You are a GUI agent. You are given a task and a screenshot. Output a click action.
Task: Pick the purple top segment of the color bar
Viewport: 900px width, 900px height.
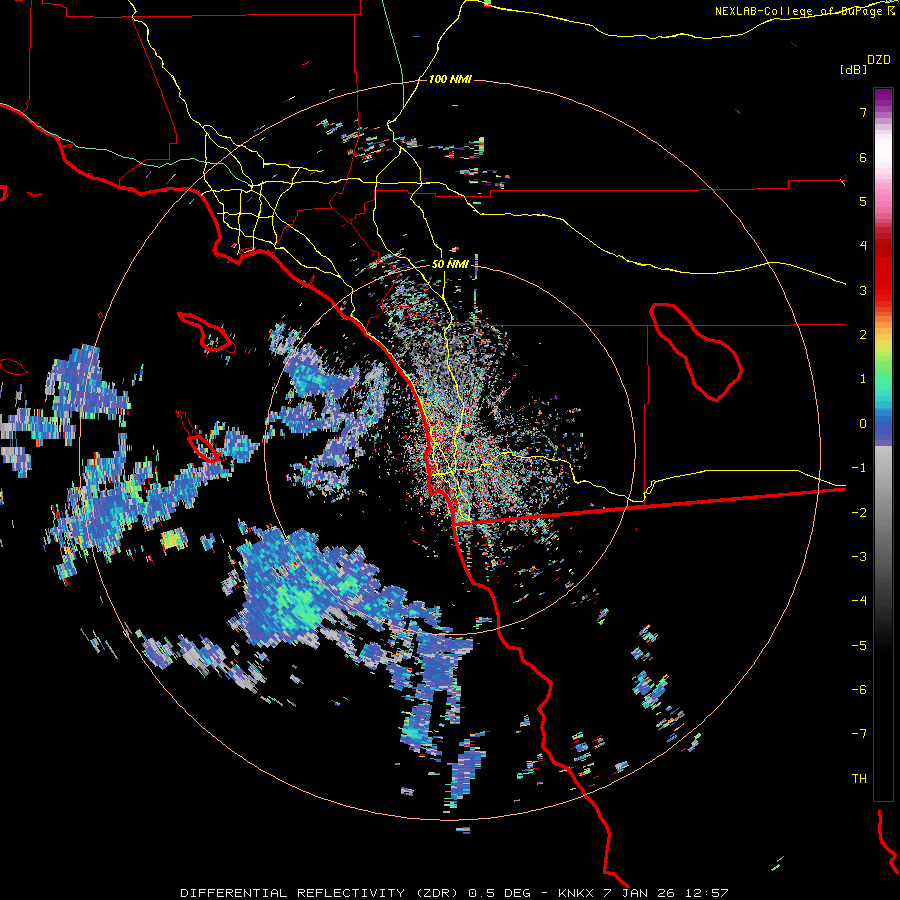click(883, 98)
